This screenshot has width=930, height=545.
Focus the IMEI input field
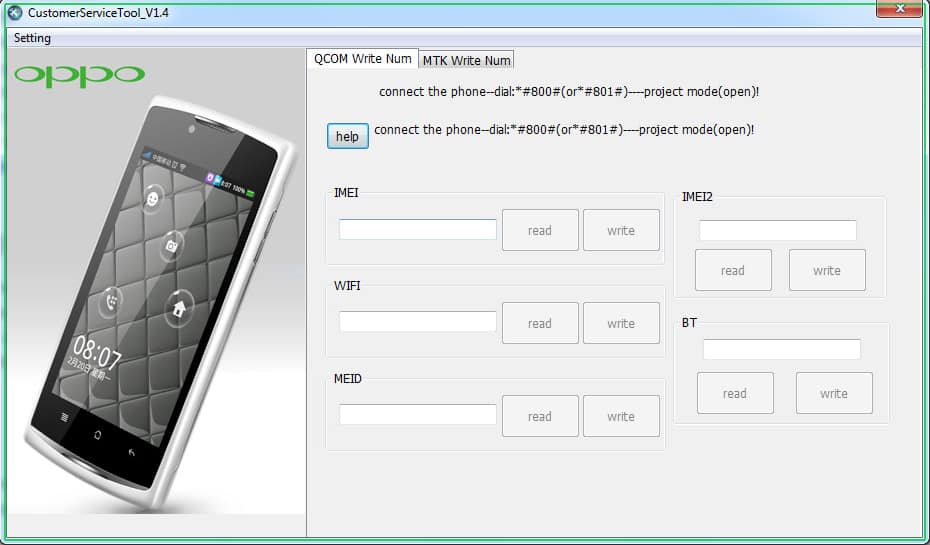[418, 230]
